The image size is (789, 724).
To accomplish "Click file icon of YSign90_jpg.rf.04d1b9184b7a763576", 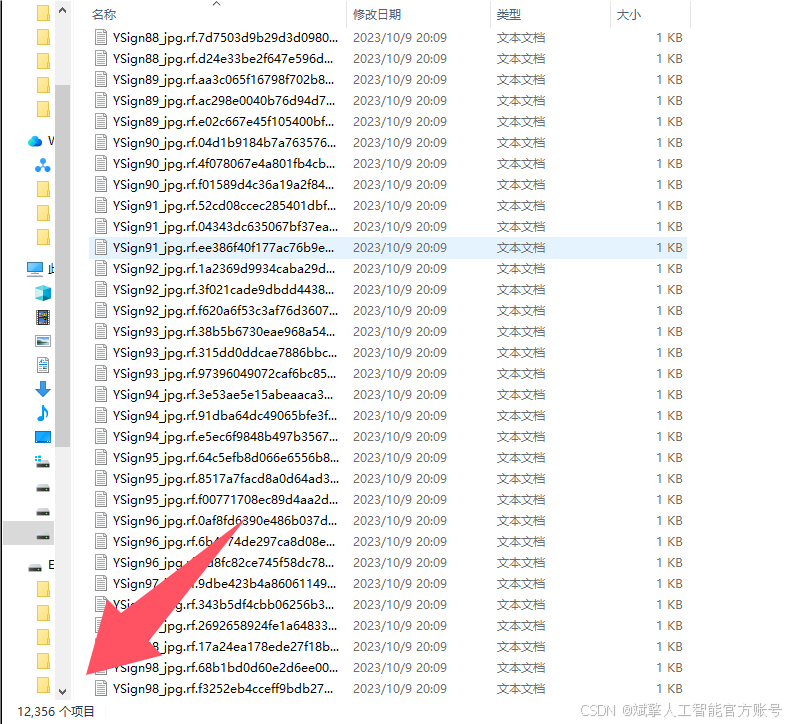I will (x=101, y=143).
